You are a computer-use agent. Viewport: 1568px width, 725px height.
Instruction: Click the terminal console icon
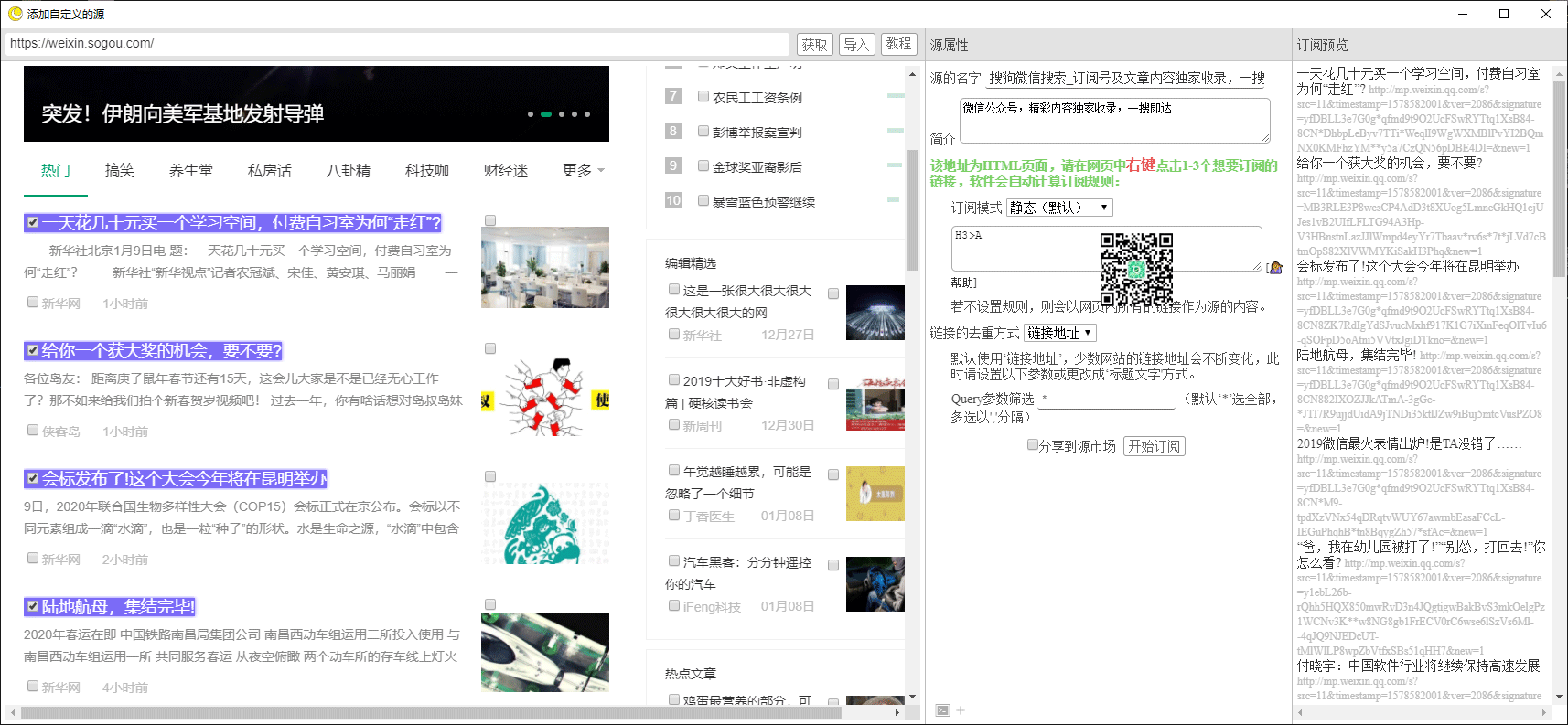click(942, 710)
